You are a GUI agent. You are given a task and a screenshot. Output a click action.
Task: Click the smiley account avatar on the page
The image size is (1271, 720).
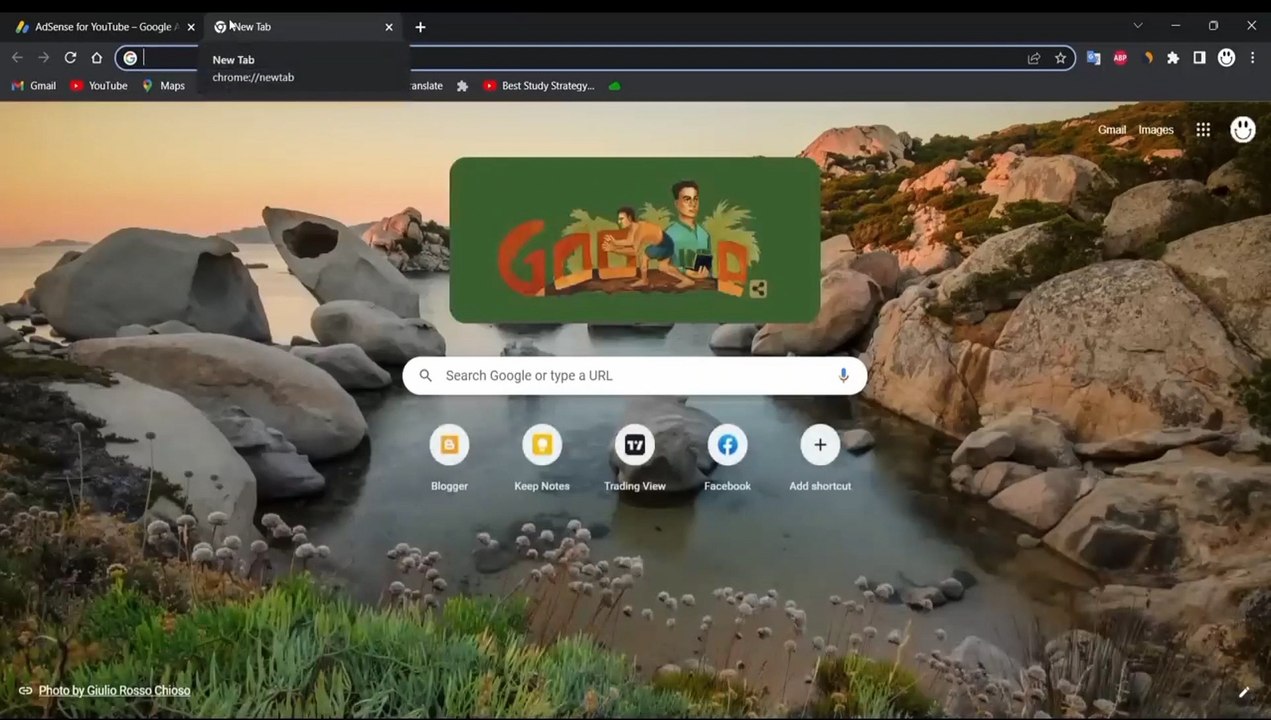(x=1242, y=129)
